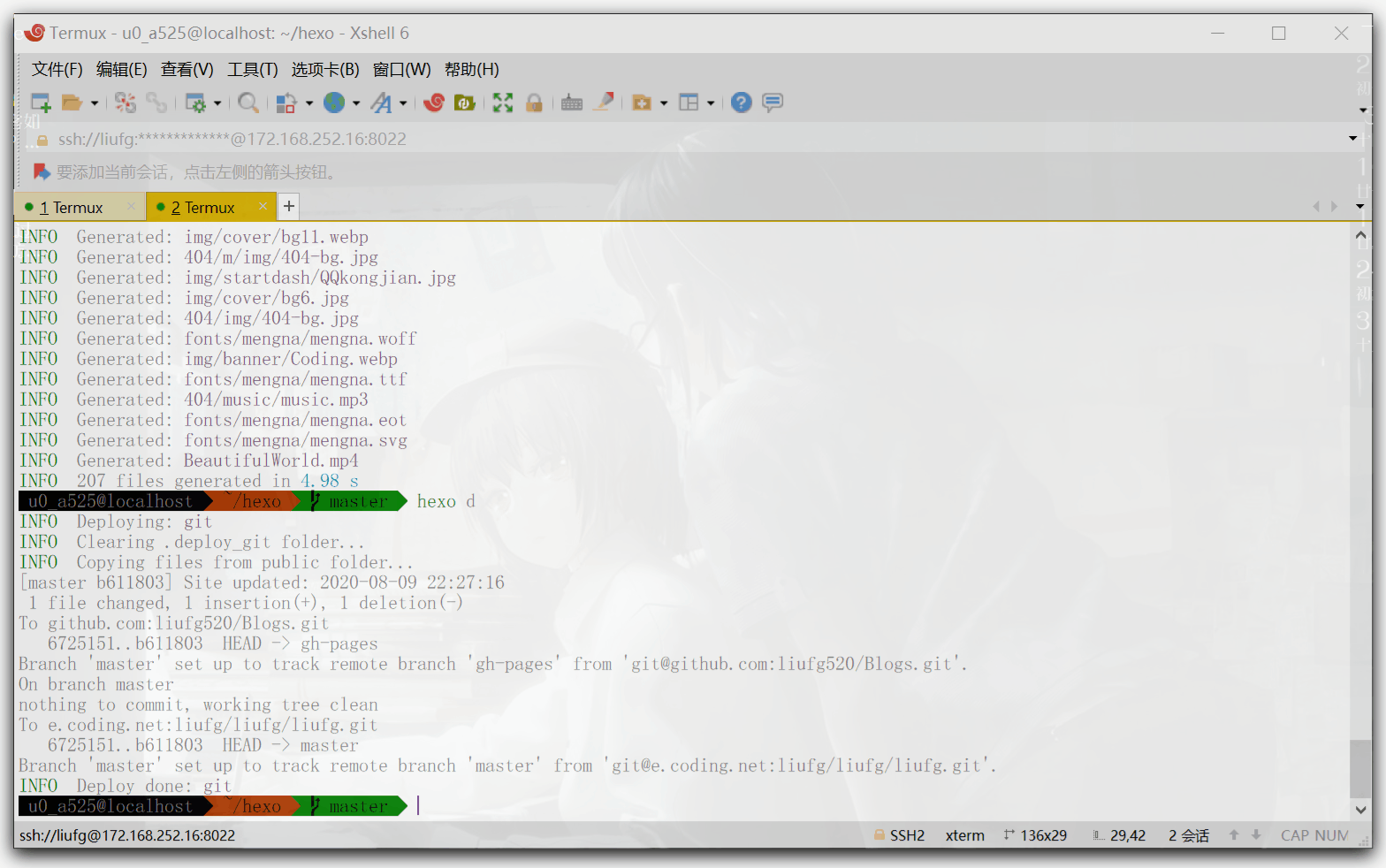Image resolution: width=1386 pixels, height=868 pixels.
Task: Open the 查看(V) menu
Action: pos(187,69)
